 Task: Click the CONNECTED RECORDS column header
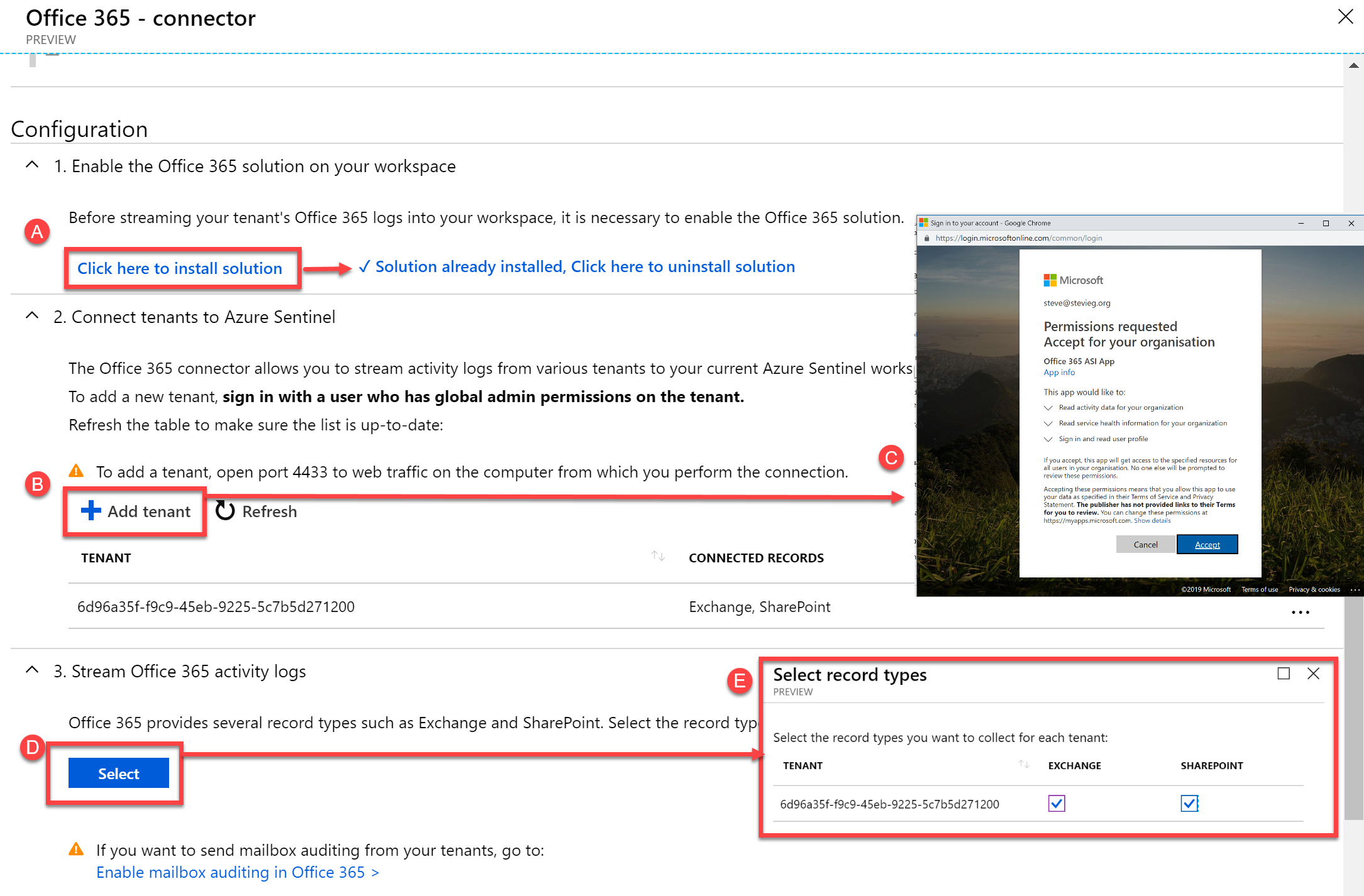coord(756,558)
